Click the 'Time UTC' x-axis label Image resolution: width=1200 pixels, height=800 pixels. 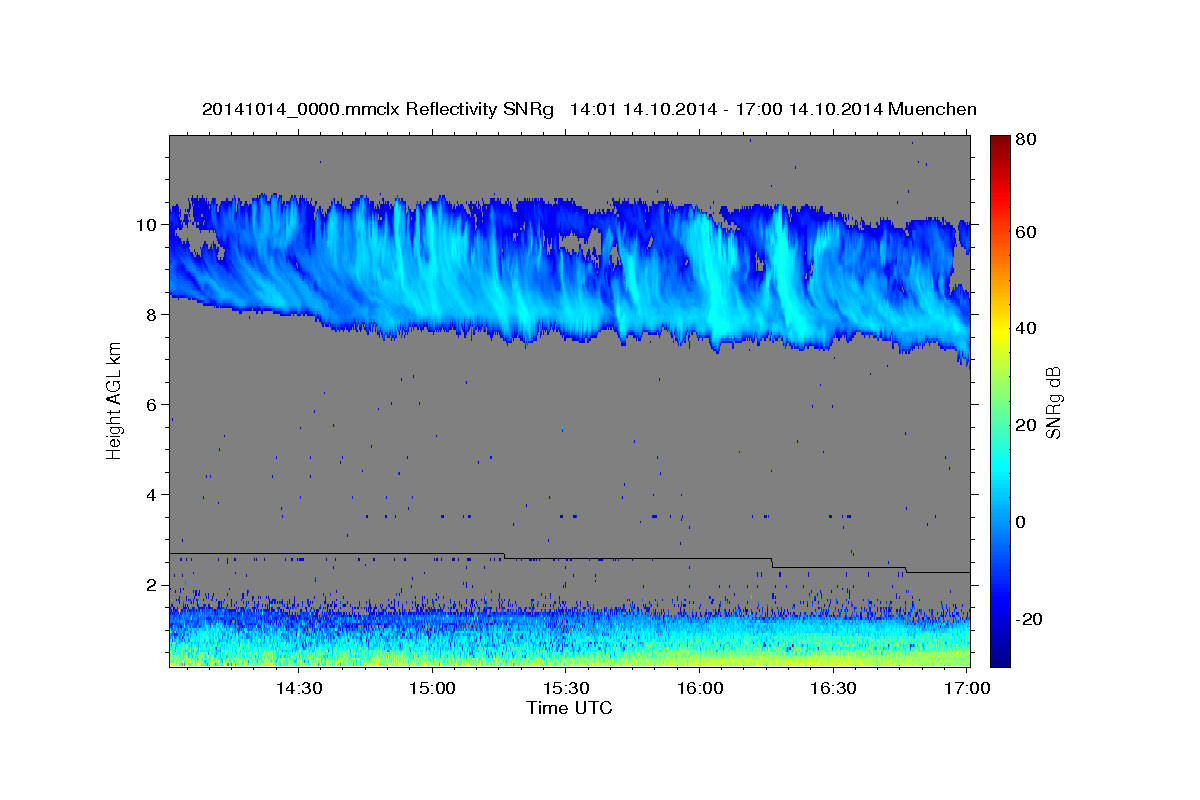coord(569,708)
